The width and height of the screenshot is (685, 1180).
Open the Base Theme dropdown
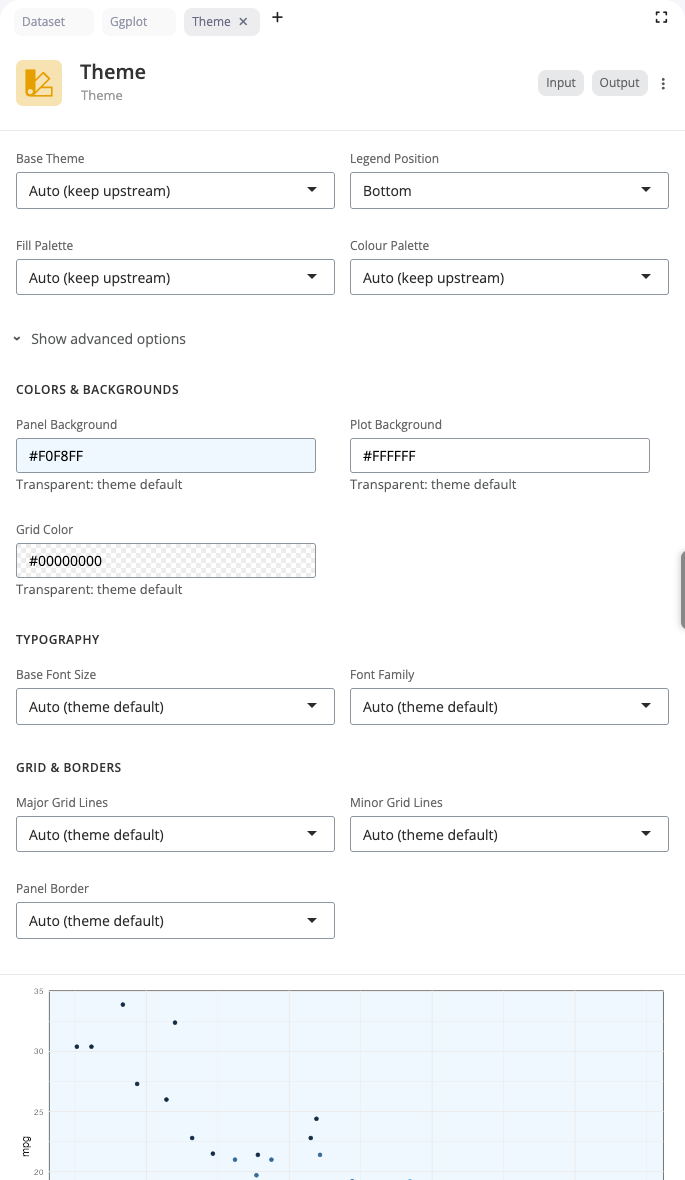[175, 191]
